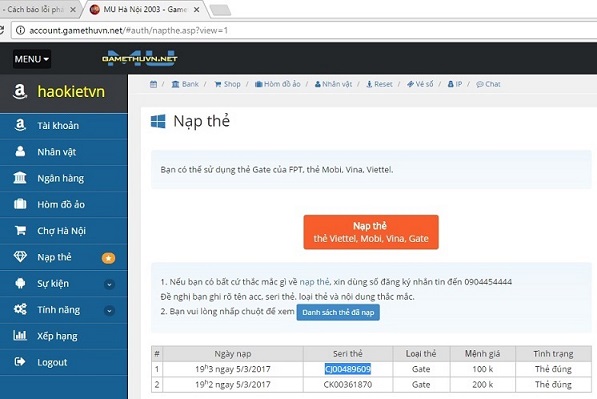Click the orange Nạp thẻ Viettel, Mobi, Vina, Gate button
This screenshot has width=597, height=399.
(x=371, y=232)
